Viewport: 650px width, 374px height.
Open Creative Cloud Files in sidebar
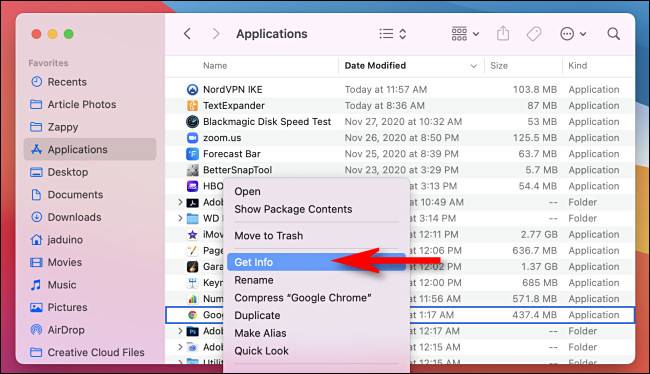coord(90,352)
